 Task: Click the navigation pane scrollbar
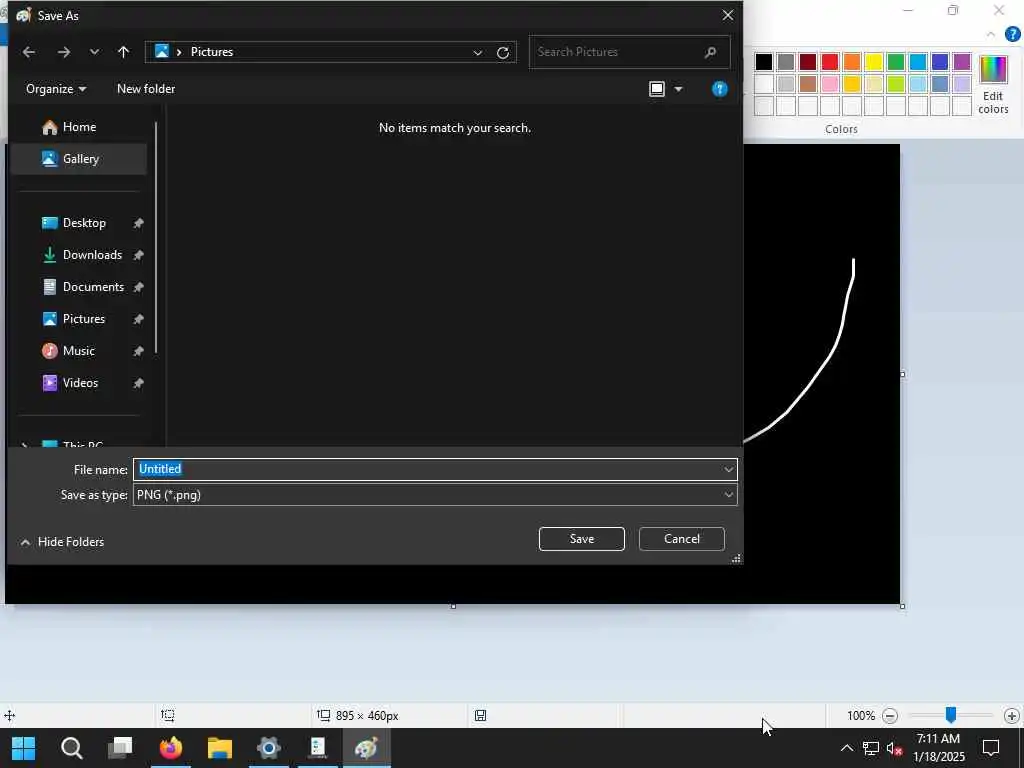click(x=156, y=238)
